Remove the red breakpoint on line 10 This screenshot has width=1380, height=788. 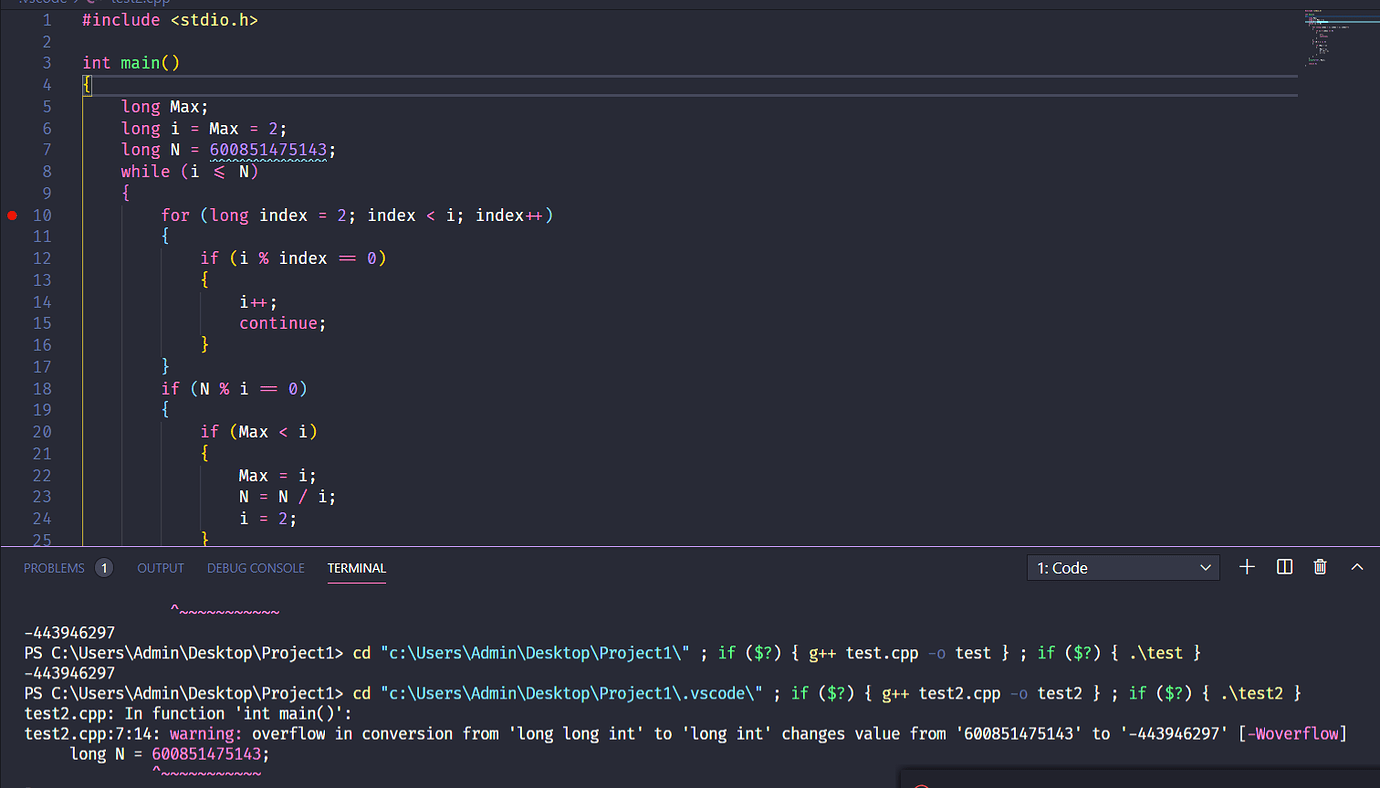pos(12,215)
